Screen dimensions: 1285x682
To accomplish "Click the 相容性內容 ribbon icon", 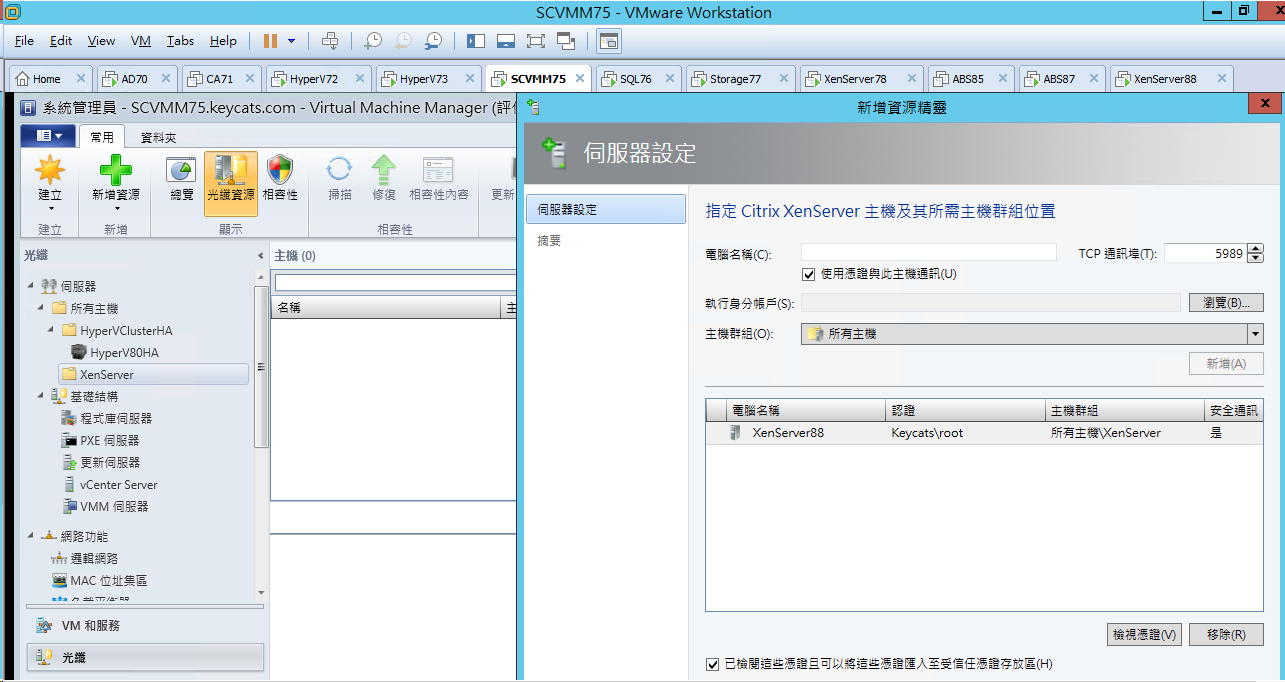I will tap(438, 169).
